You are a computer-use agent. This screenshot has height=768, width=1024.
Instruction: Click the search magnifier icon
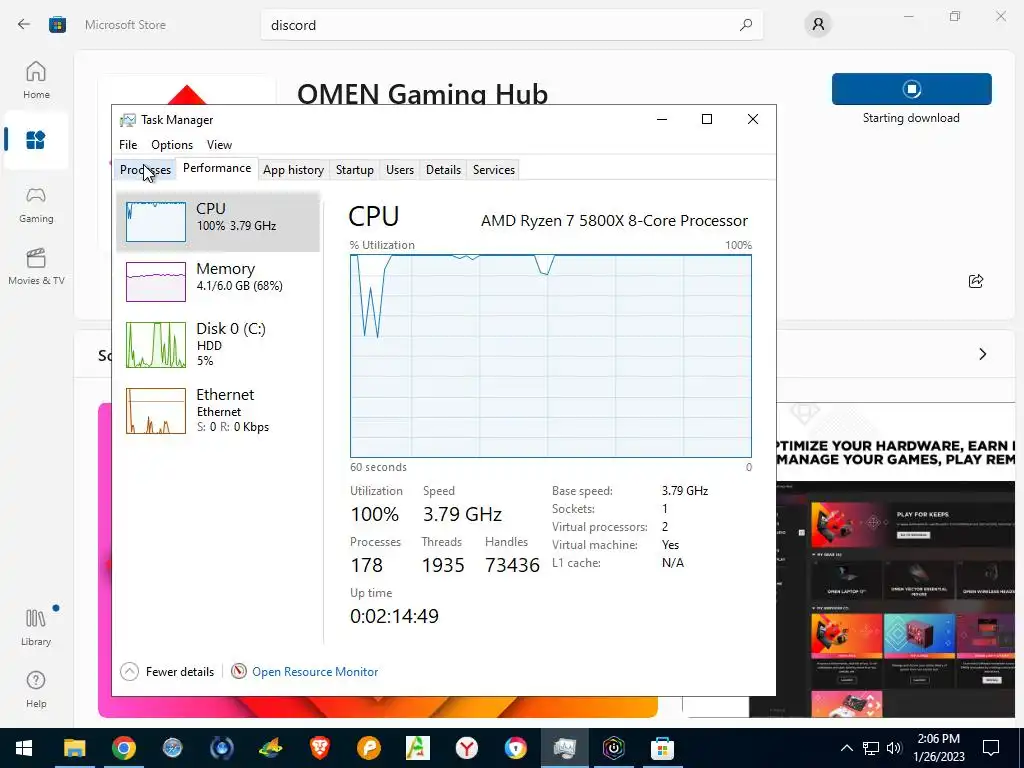tap(746, 25)
